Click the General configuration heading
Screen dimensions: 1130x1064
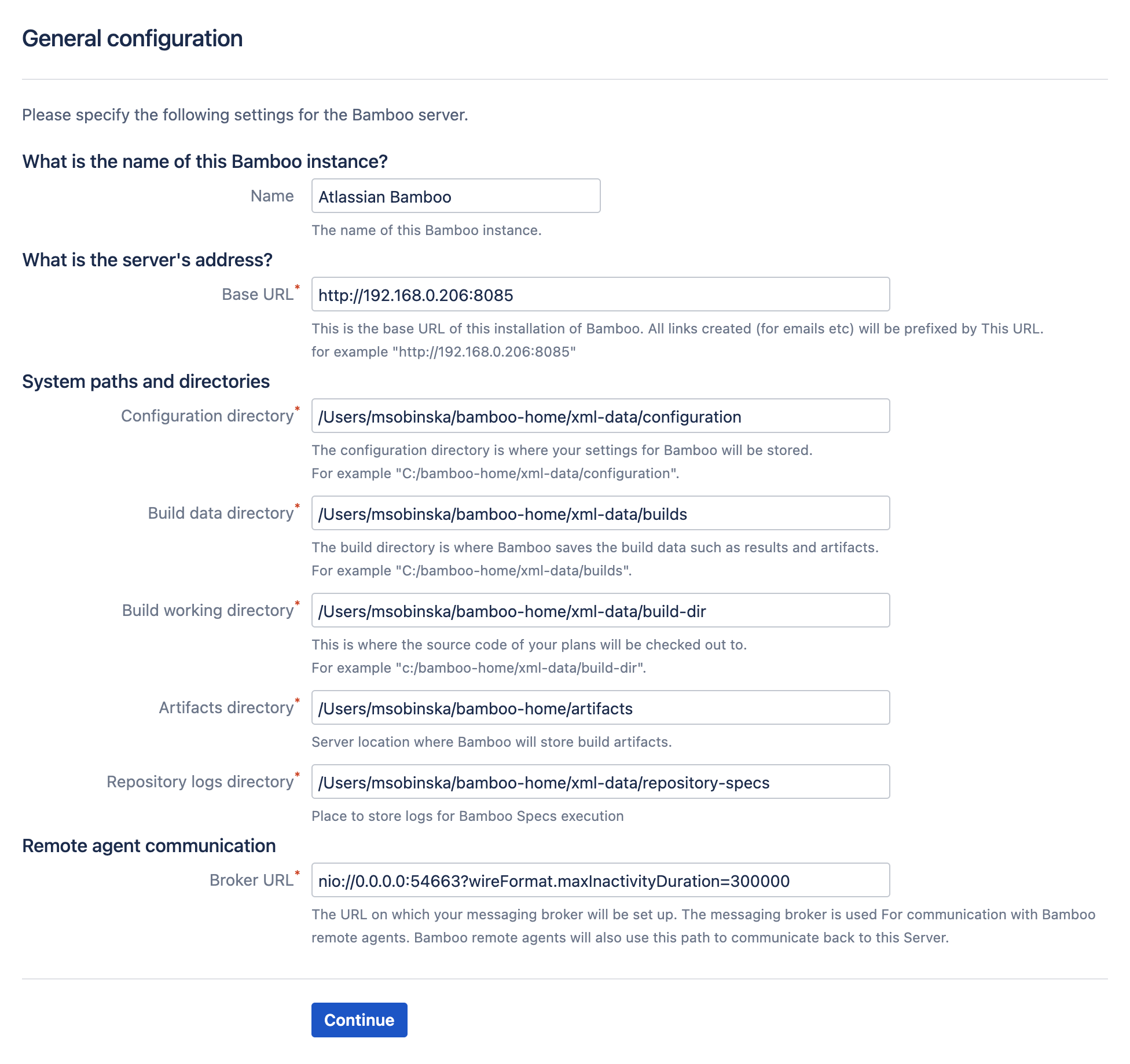click(133, 39)
